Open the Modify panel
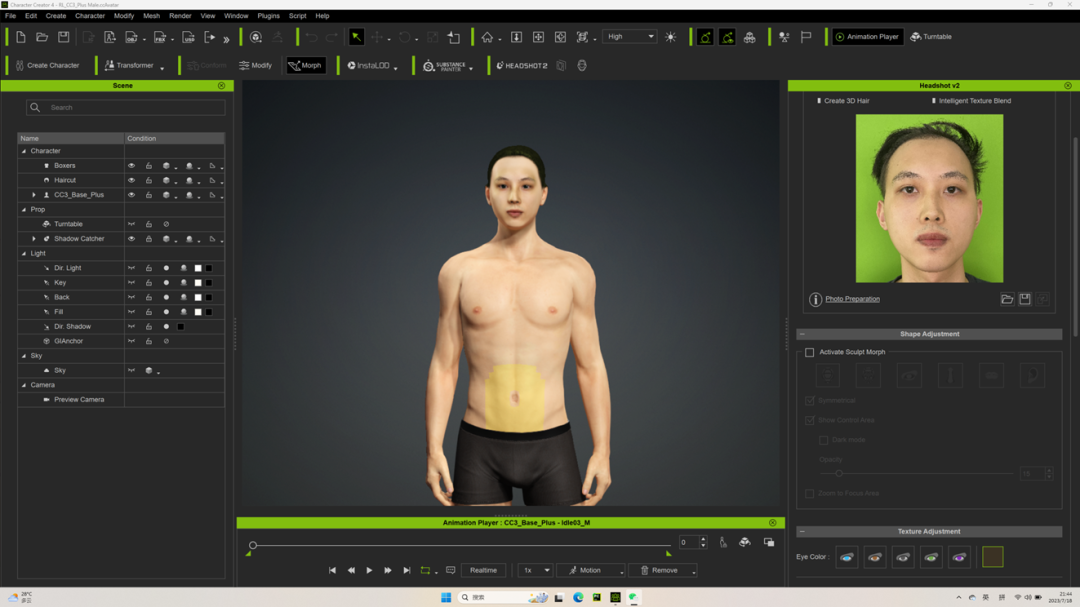 tap(256, 66)
